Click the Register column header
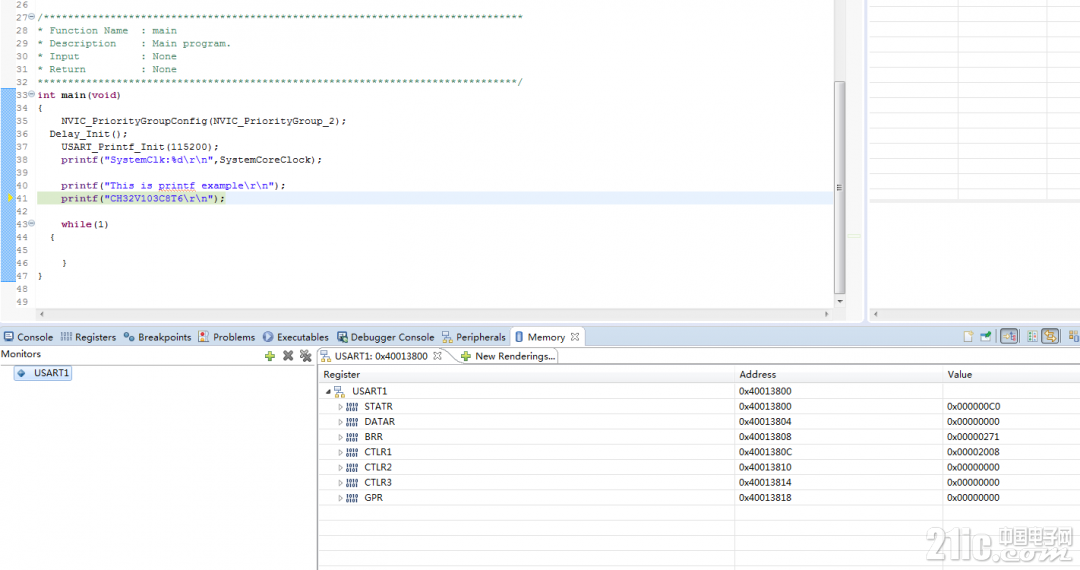The height and width of the screenshot is (570, 1080). (x=527, y=374)
